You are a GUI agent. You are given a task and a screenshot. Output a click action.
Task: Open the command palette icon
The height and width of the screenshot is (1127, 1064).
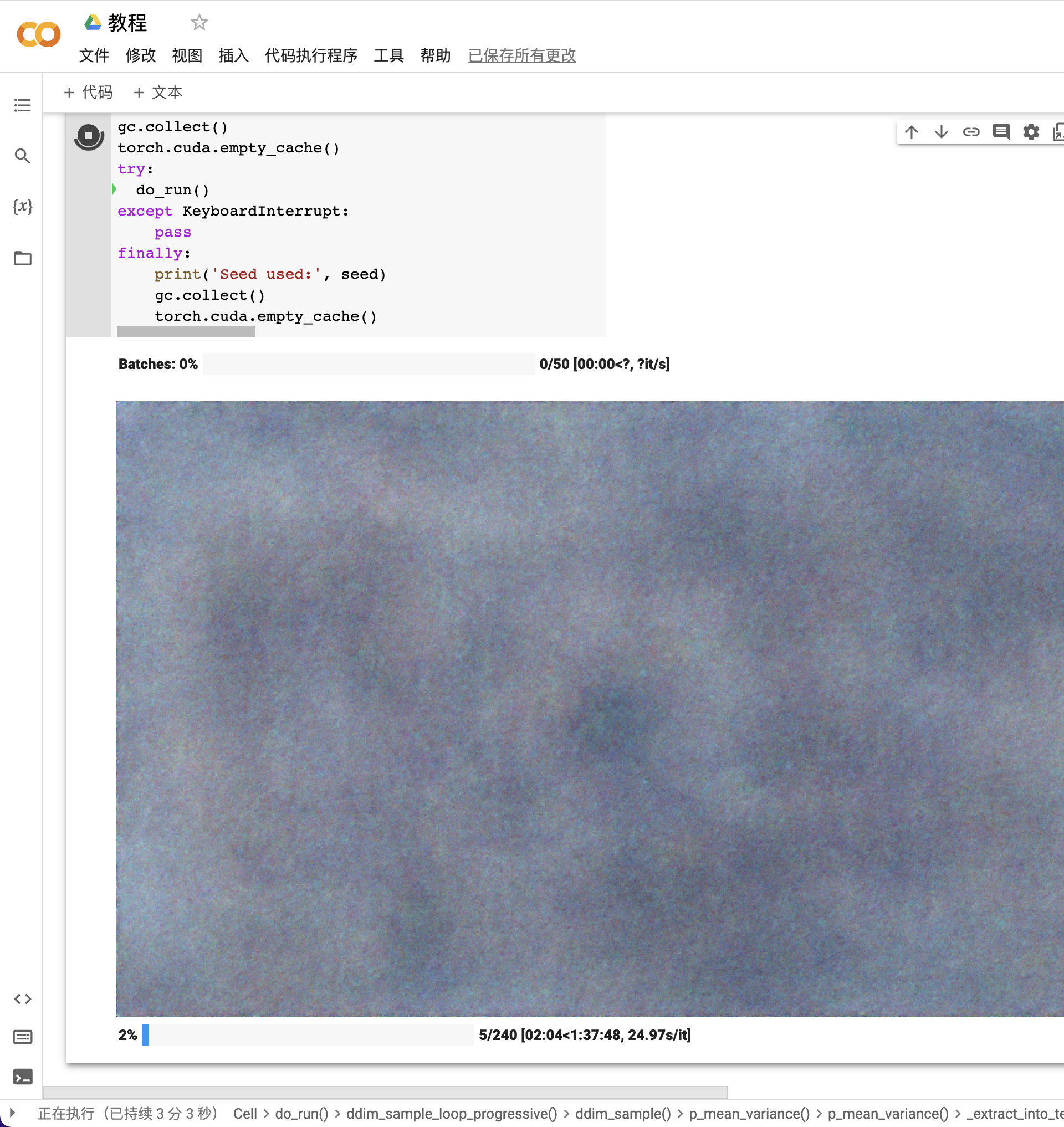point(23,1037)
